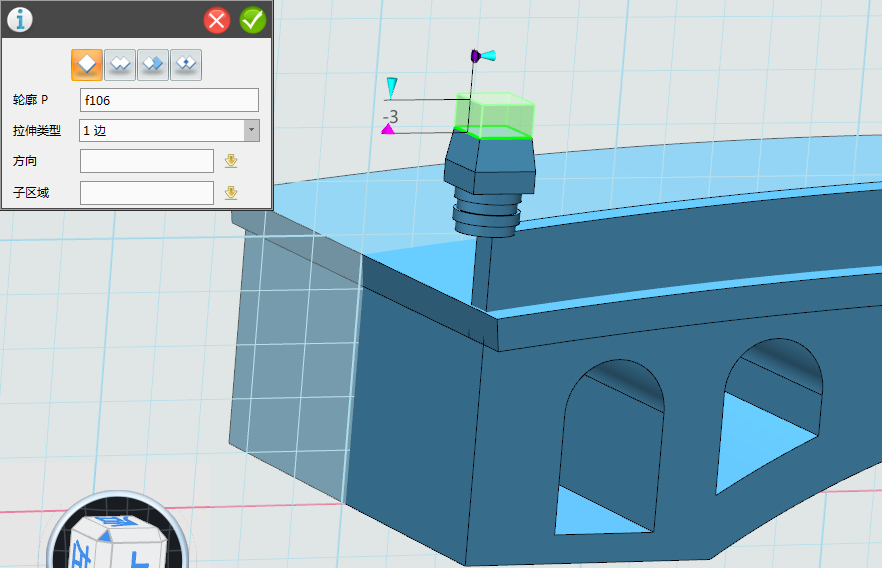Click the dropdown arrow of 拉伸类型 combo box
Viewport: 882px width, 568px height.
251,130
